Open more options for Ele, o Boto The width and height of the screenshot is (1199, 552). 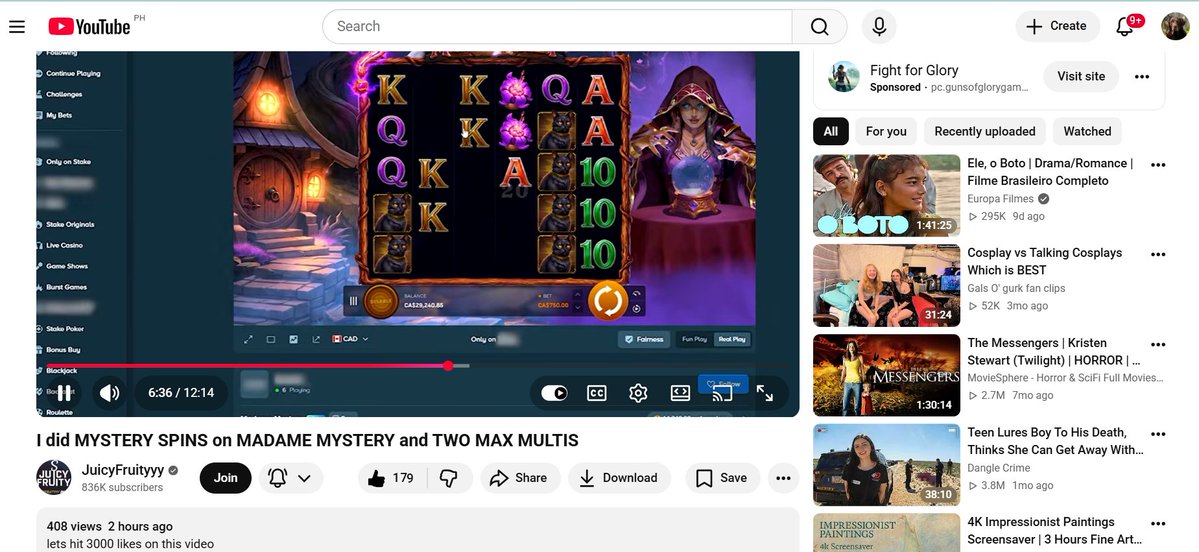click(1158, 165)
